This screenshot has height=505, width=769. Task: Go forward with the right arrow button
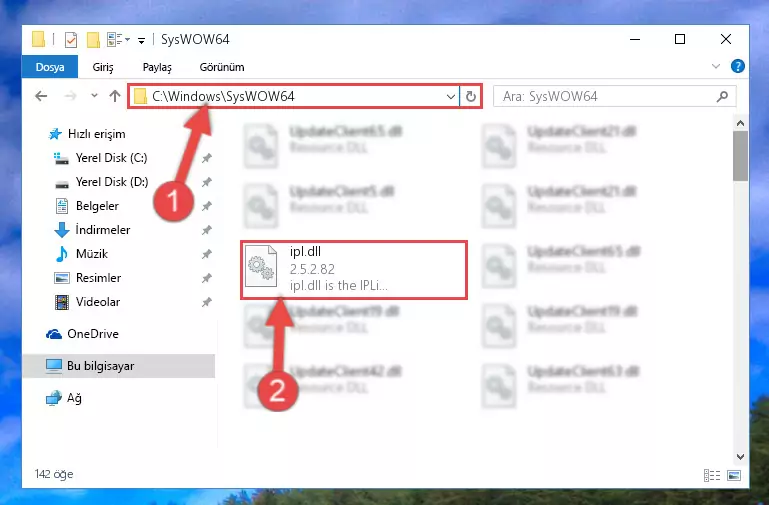pyautogui.click(x=71, y=96)
